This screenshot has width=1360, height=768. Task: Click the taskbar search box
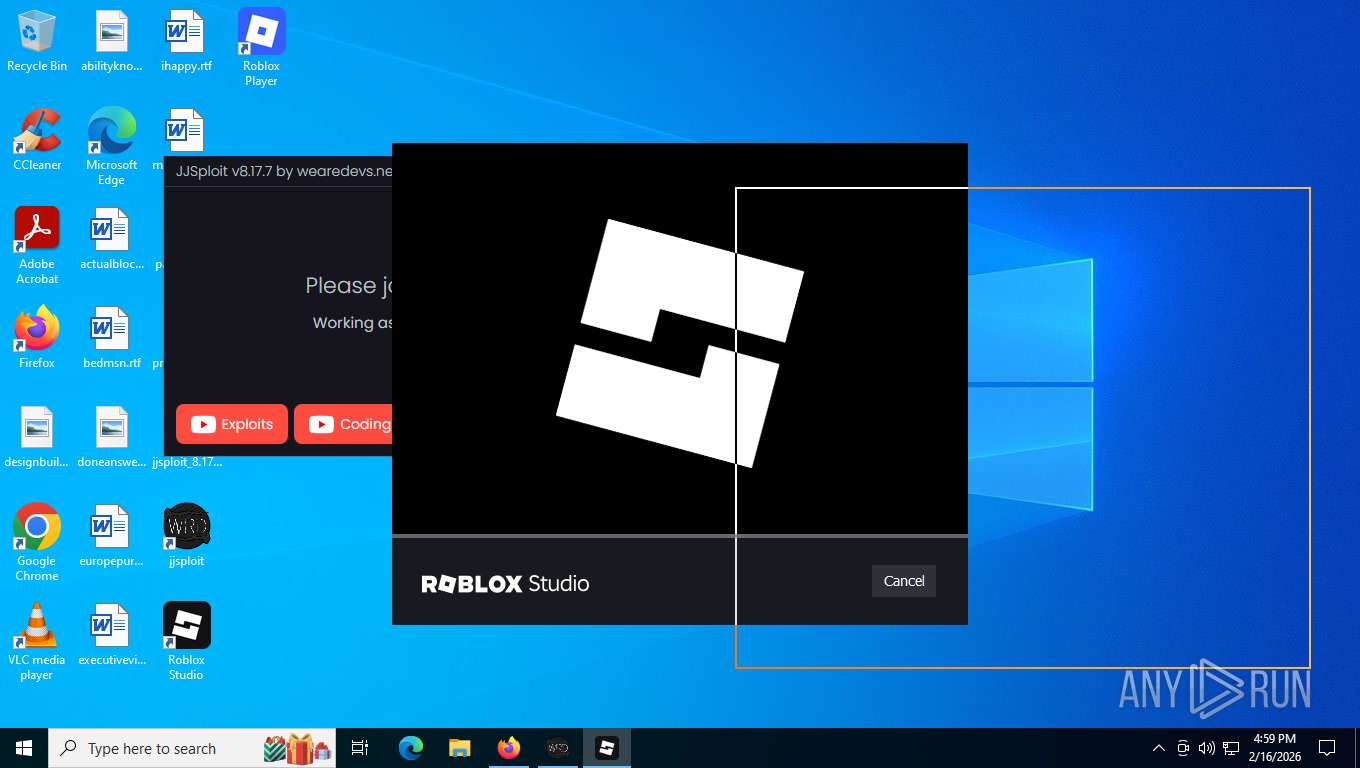tap(192, 748)
